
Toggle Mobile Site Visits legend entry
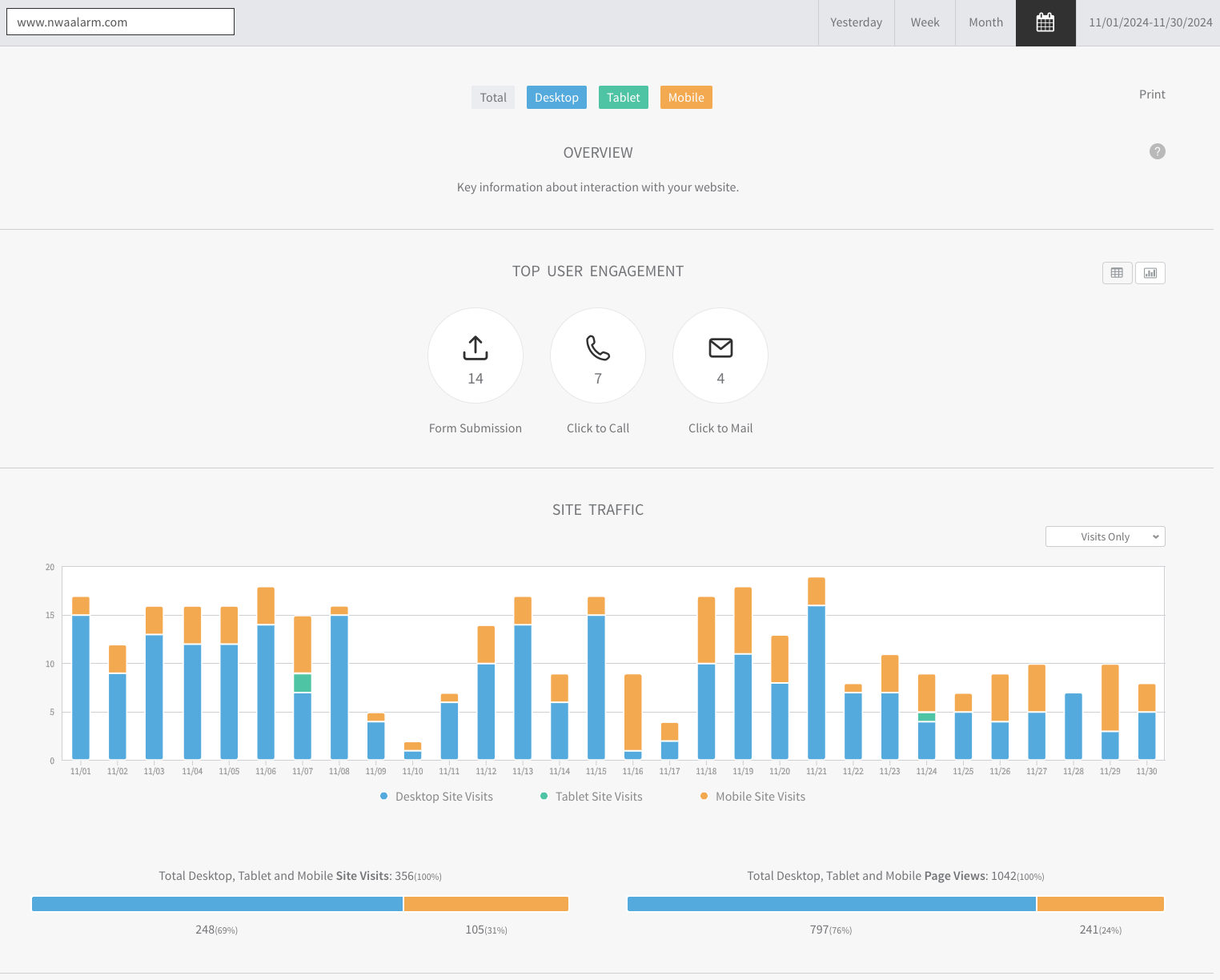click(760, 797)
